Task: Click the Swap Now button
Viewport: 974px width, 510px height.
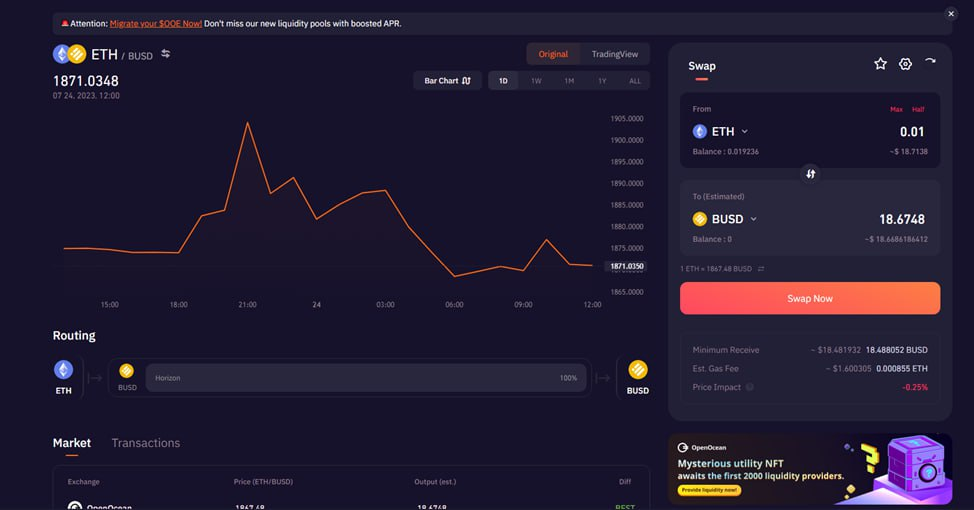Action: pyautogui.click(x=810, y=298)
